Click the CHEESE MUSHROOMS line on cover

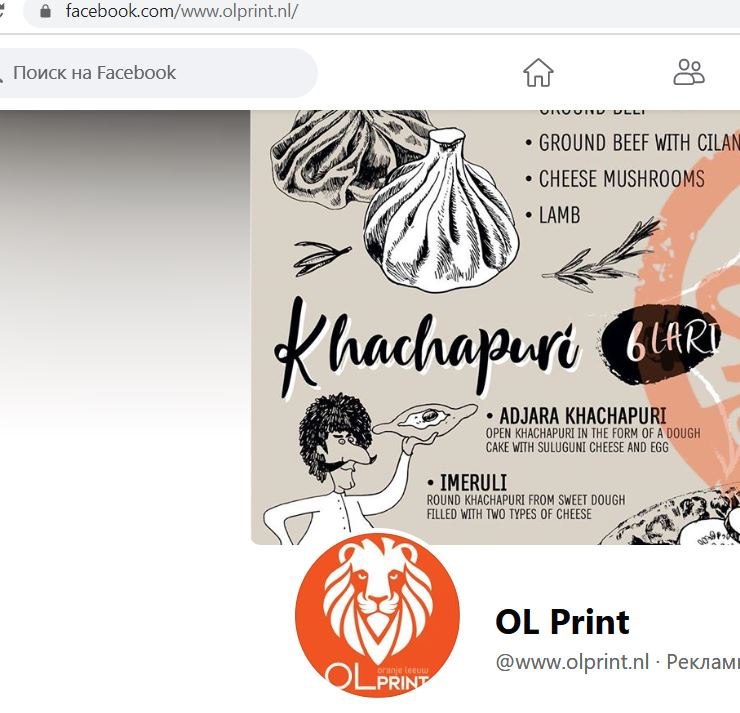click(621, 179)
